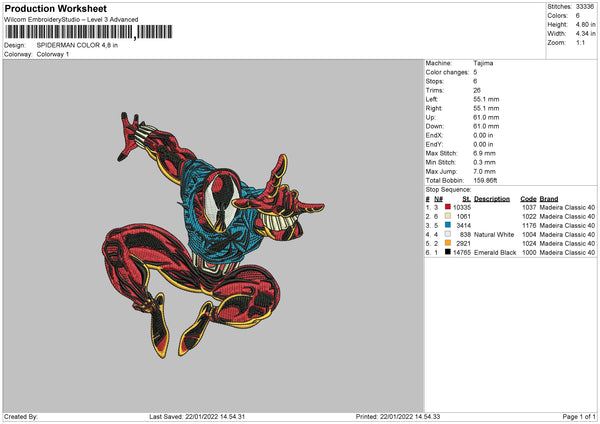The image size is (600, 424).
Task: Click the Colors count value 6
Action: (578, 16)
